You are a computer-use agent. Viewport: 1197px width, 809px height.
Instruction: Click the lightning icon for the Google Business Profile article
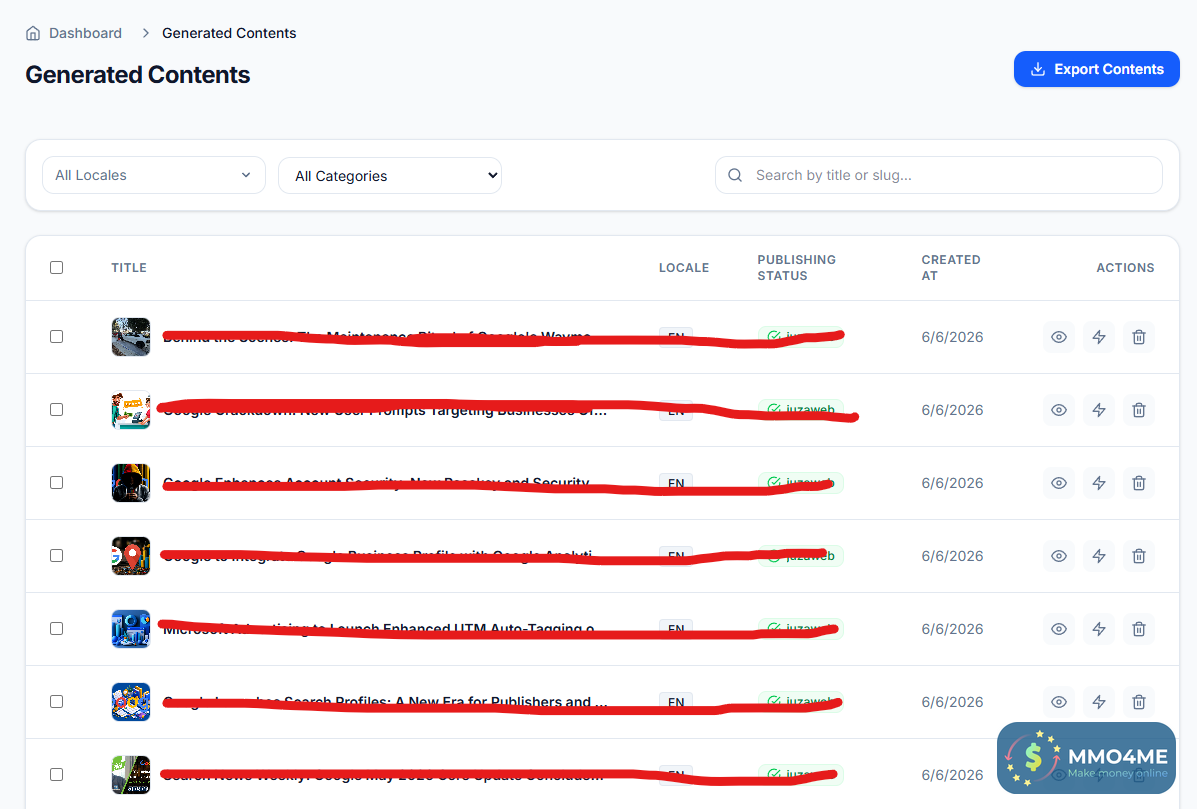coord(1099,556)
